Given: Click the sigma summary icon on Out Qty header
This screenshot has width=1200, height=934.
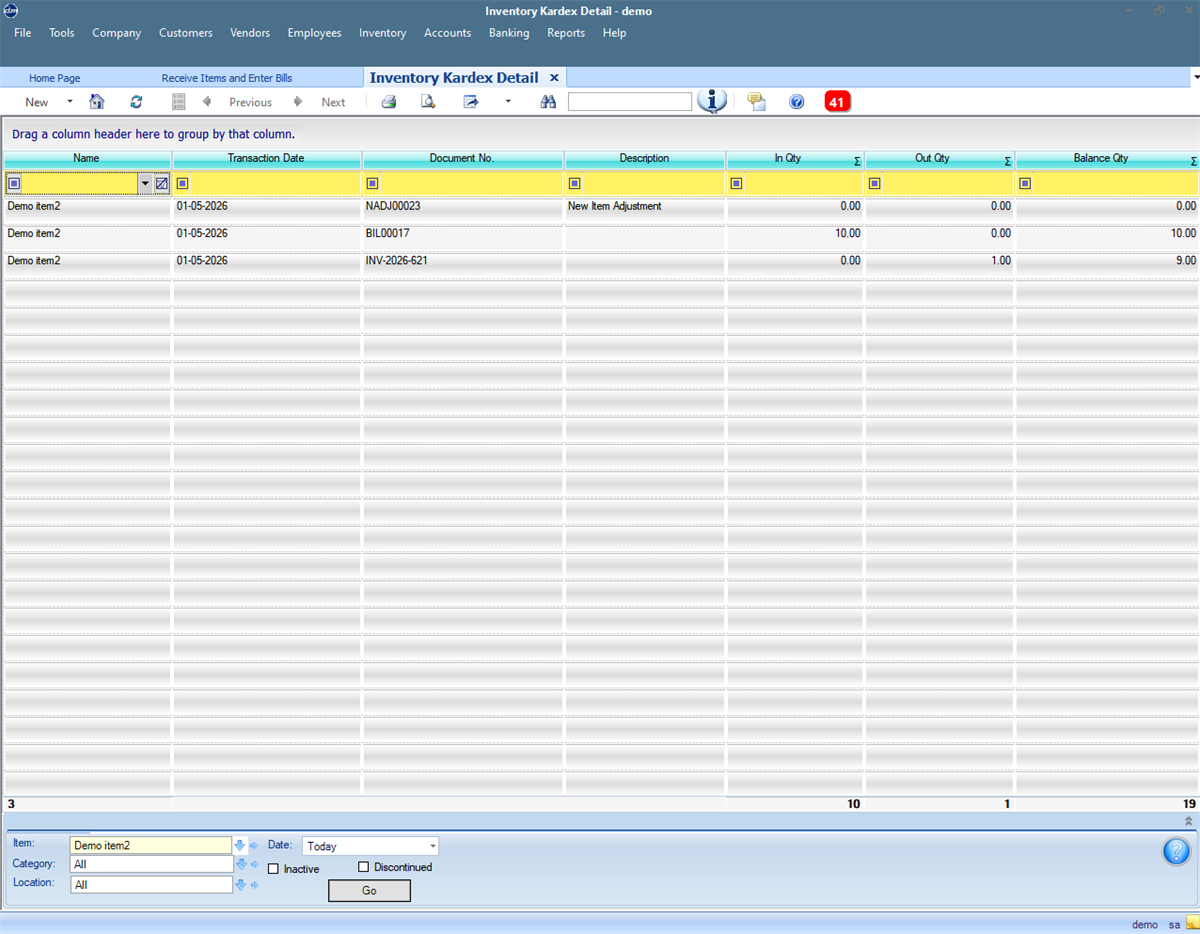Looking at the screenshot, I should tap(1008, 161).
